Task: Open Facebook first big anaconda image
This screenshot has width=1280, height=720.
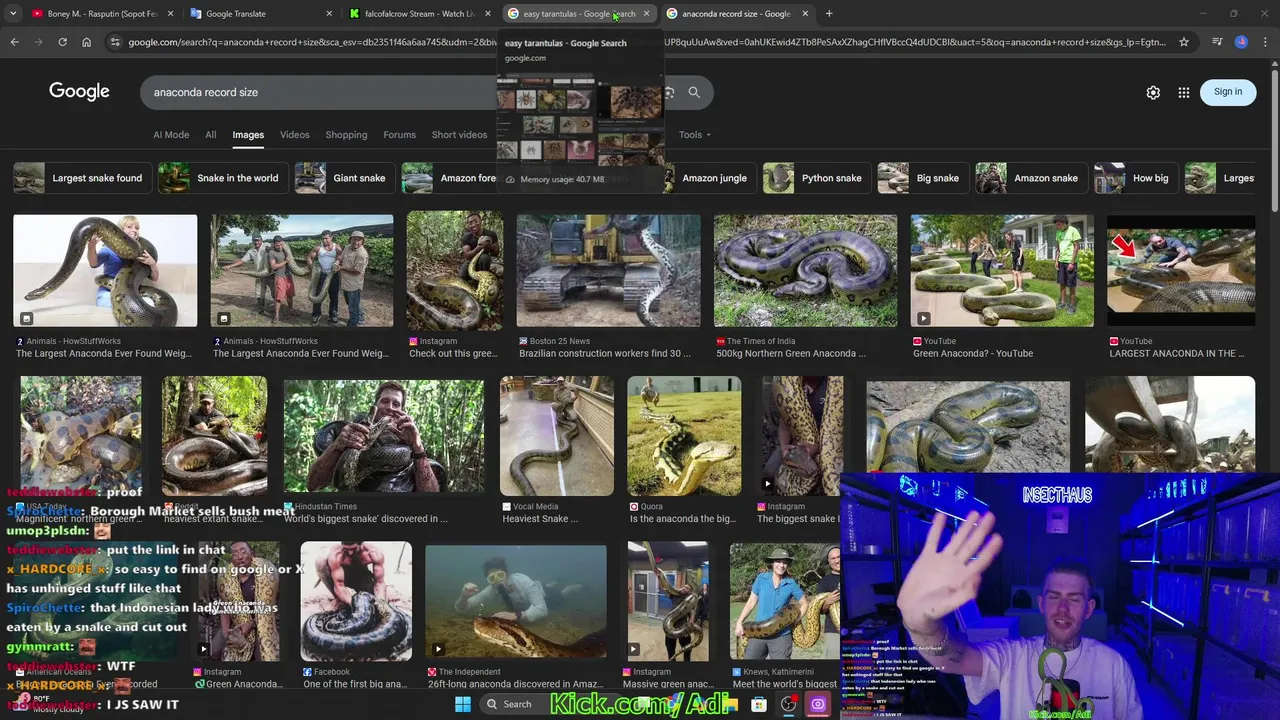Action: pos(356,601)
